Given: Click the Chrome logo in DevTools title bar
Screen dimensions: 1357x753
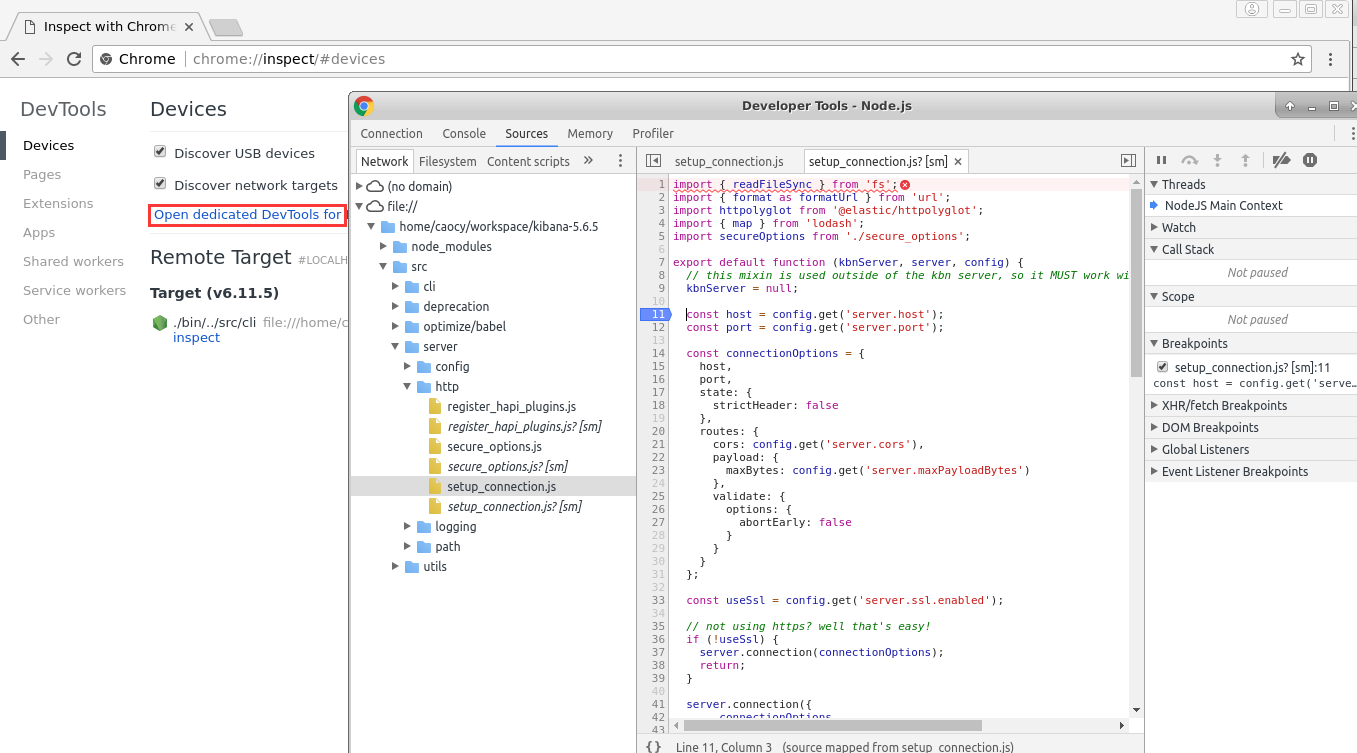Looking at the screenshot, I should click(x=364, y=106).
